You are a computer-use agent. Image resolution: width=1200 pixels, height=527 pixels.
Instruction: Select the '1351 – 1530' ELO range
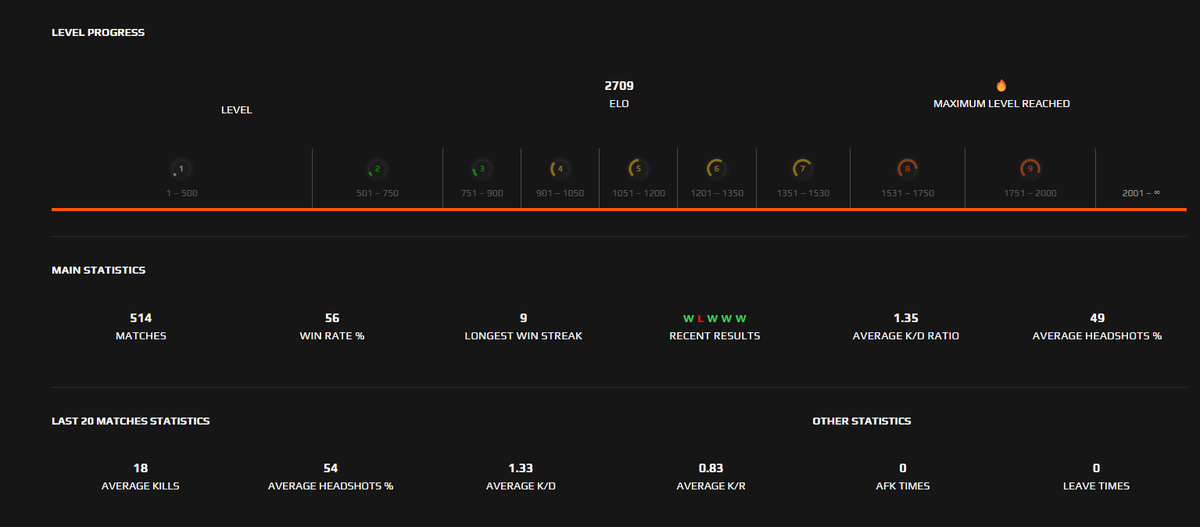point(803,193)
